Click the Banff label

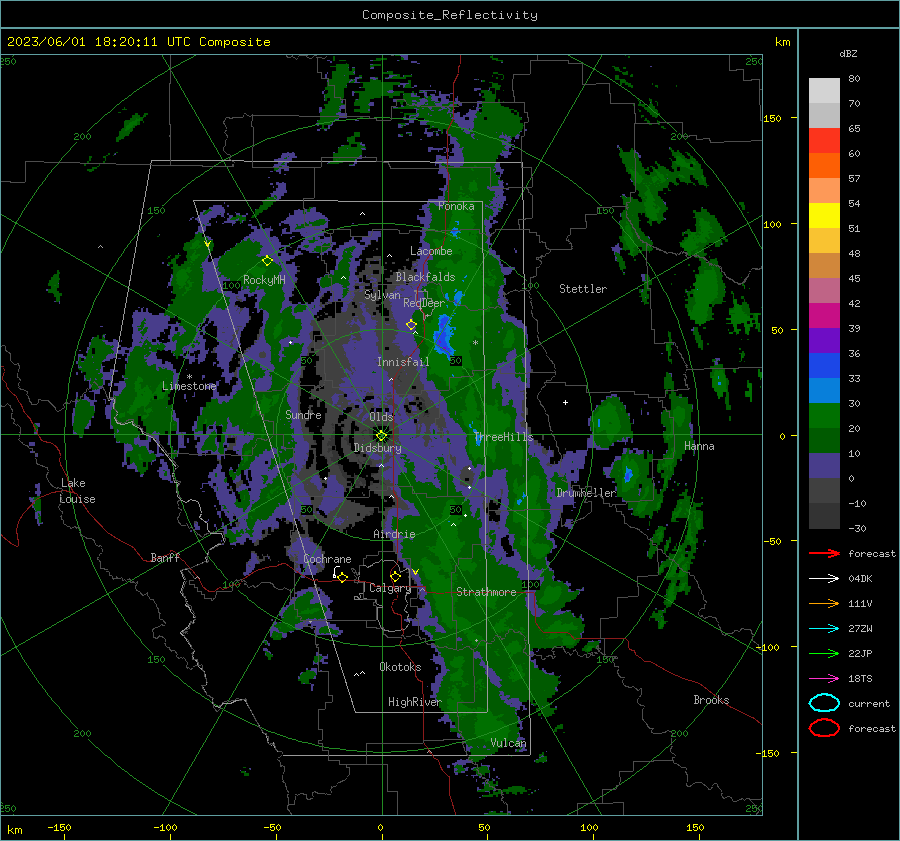(165, 557)
